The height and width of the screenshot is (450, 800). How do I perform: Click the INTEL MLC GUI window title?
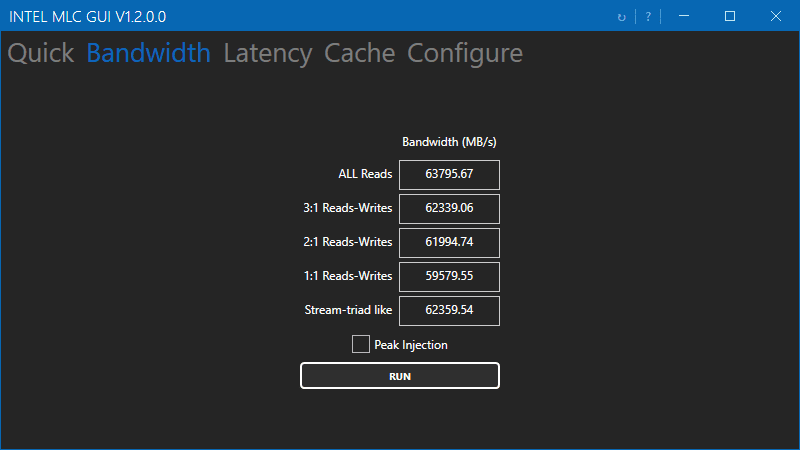[x=88, y=17]
